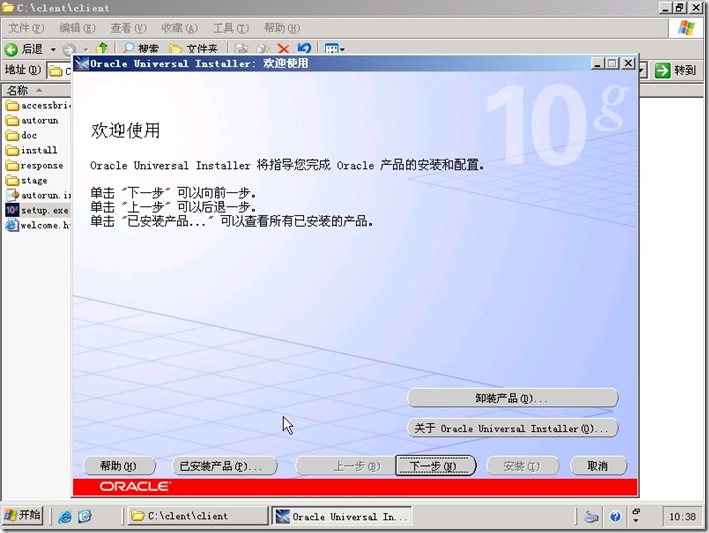Screen dimensions: 709x533
Task: Select the setup.exe file
Action: 37,210
